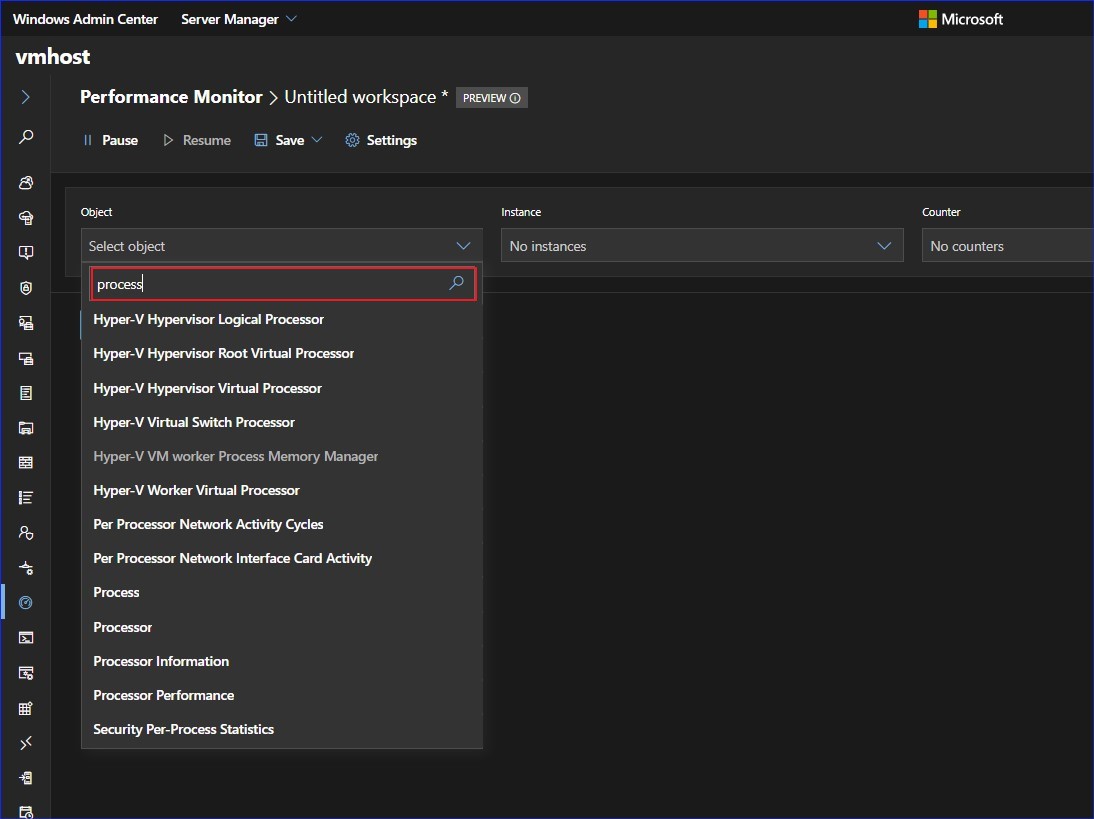Open the Remote Desktop tool
The image size is (1094, 819).
coord(26,744)
